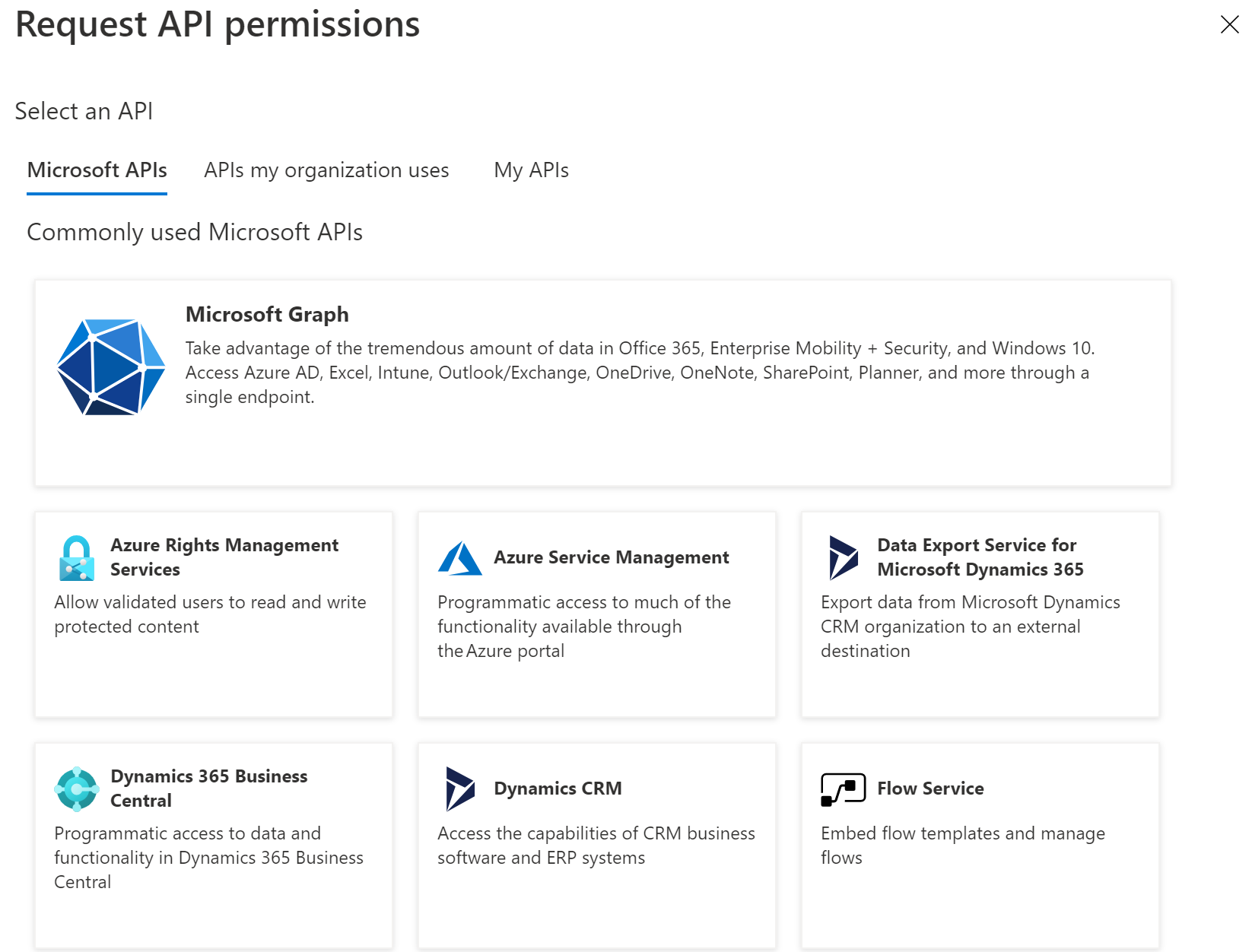Click the 'Commonly used Microsoft APIs' heading
The height and width of the screenshot is (952, 1252).
[195, 232]
